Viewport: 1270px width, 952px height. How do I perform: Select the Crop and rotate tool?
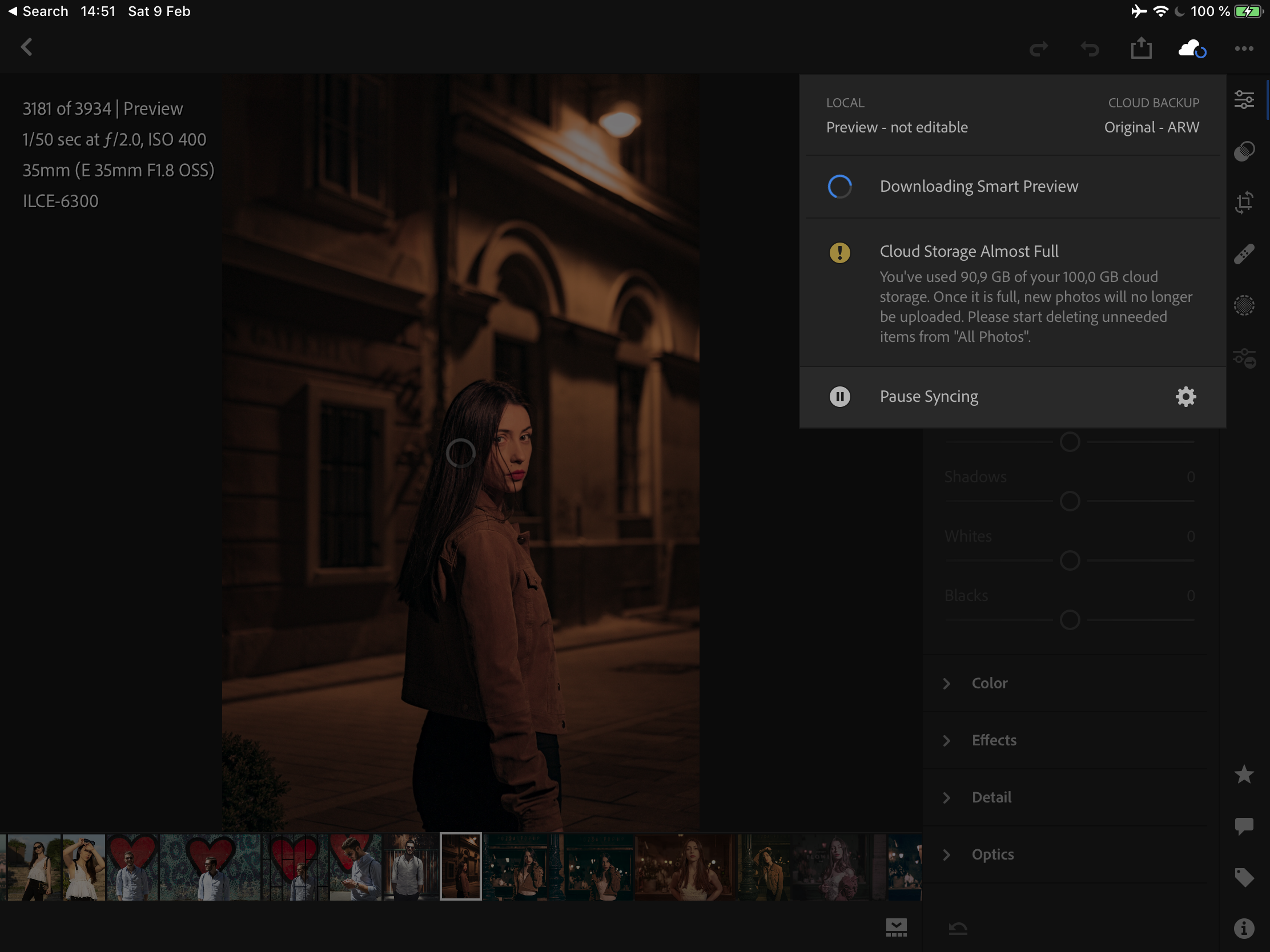(1244, 203)
